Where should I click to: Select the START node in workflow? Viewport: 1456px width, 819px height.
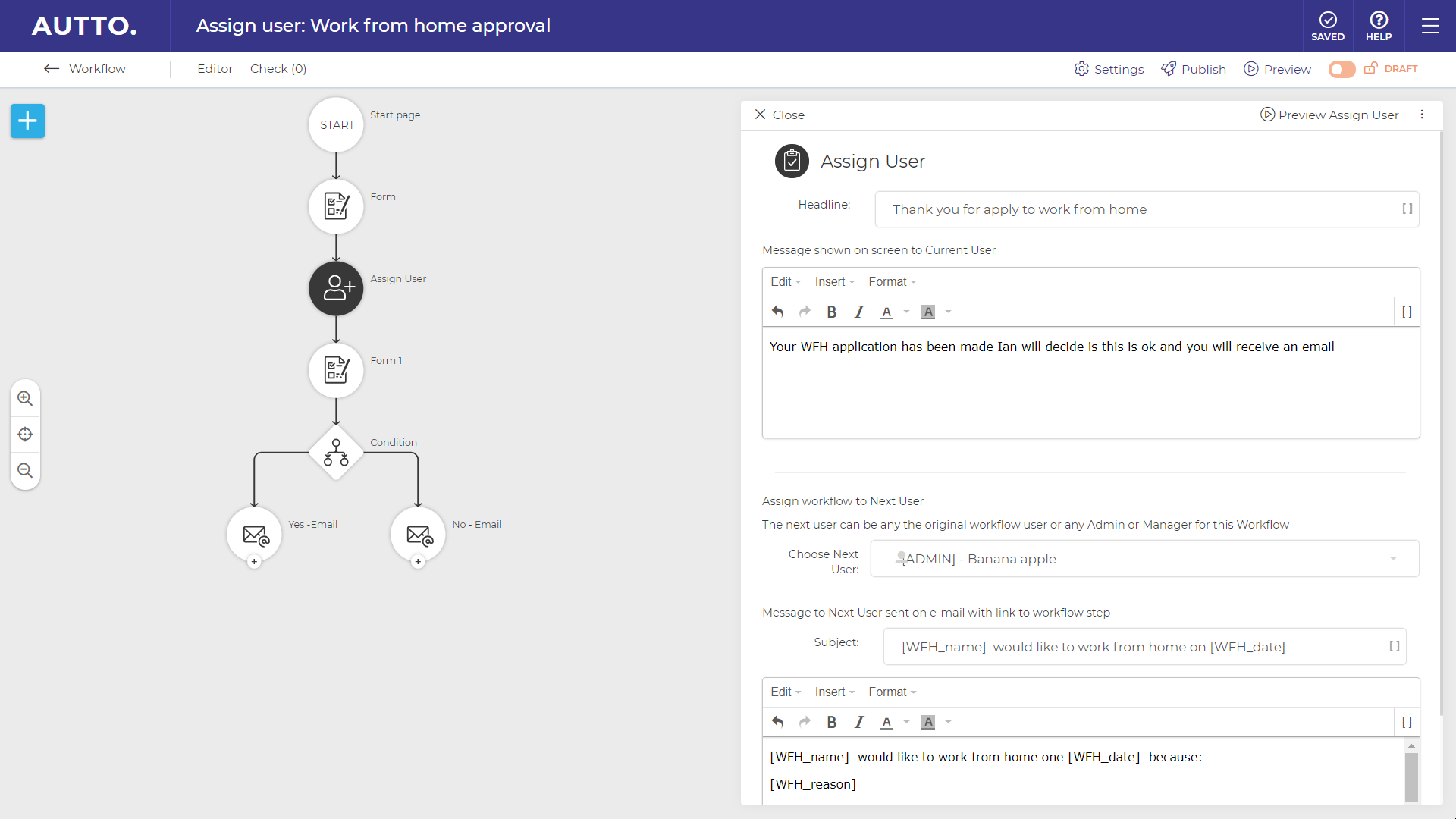point(337,124)
